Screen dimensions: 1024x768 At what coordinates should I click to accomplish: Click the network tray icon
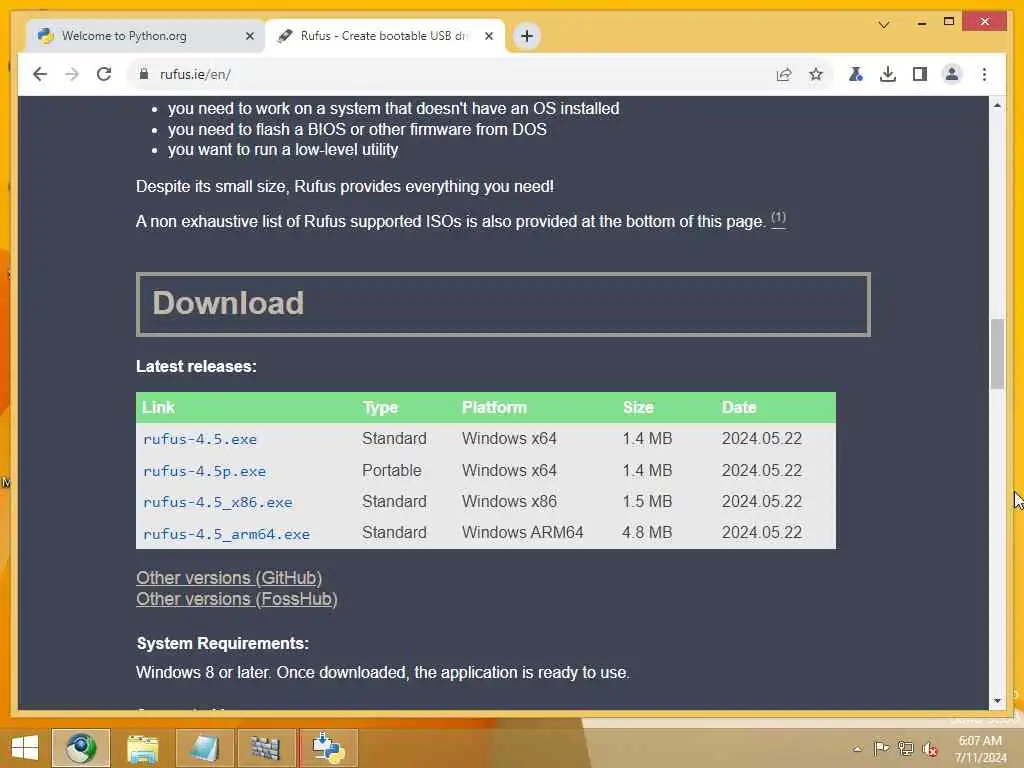[x=906, y=749]
